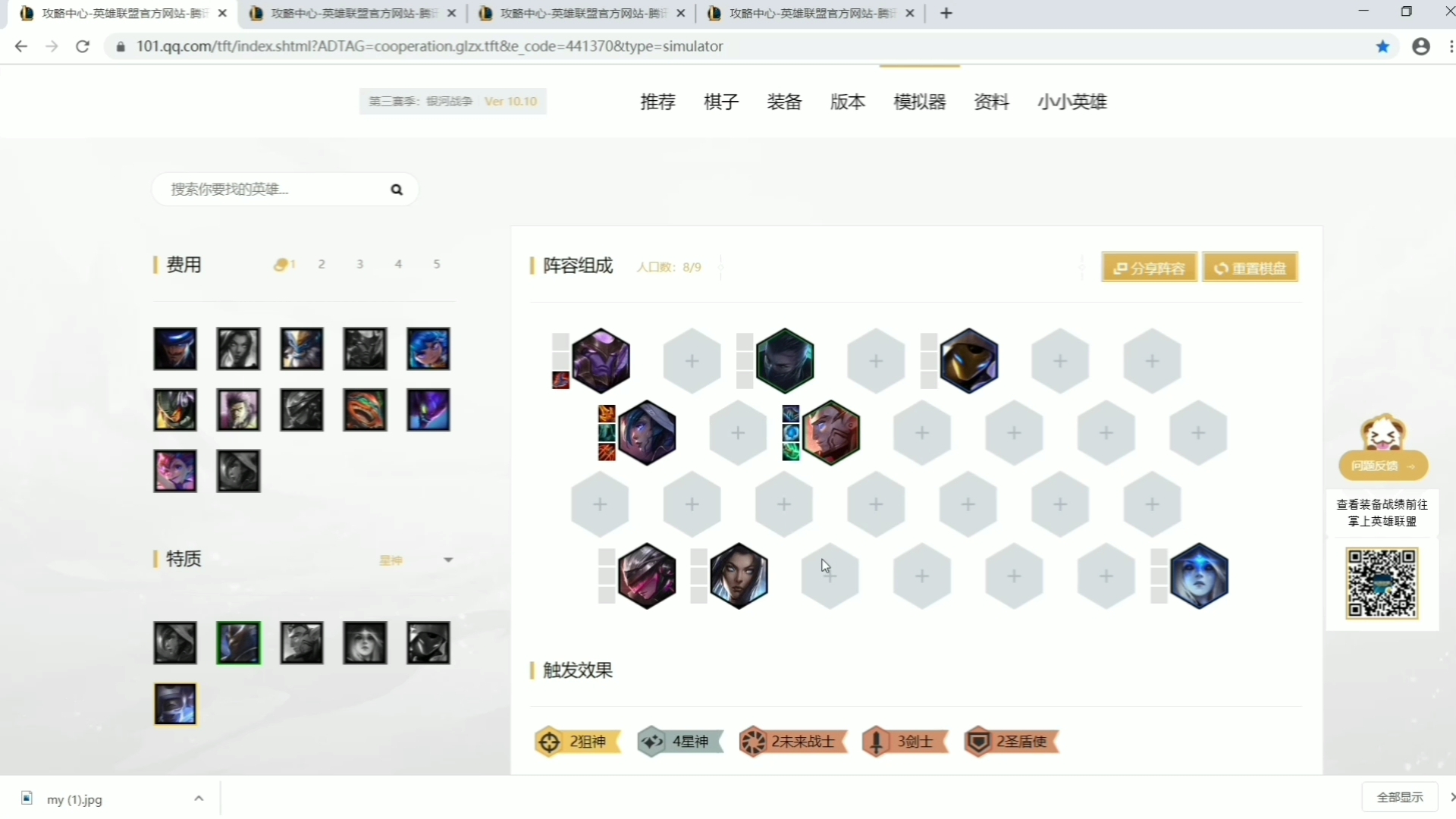Image resolution: width=1456 pixels, height=819 pixels.
Task: Select the dark-haired woman hex beside Fiora
Action: (x=739, y=576)
